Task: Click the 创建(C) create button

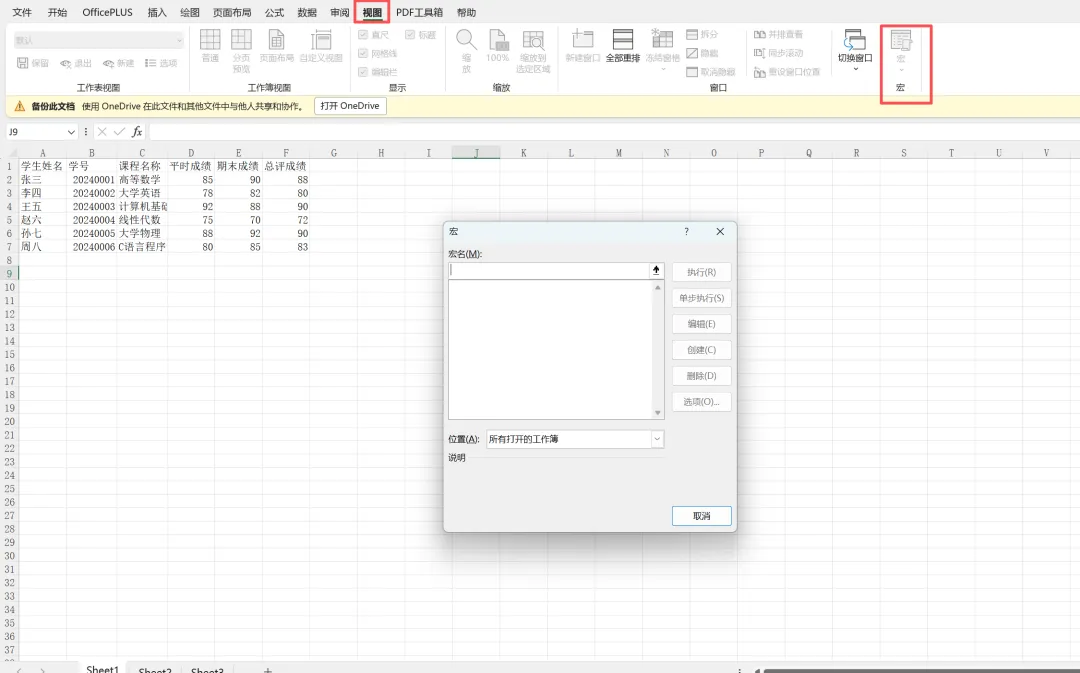Action: [x=701, y=350]
